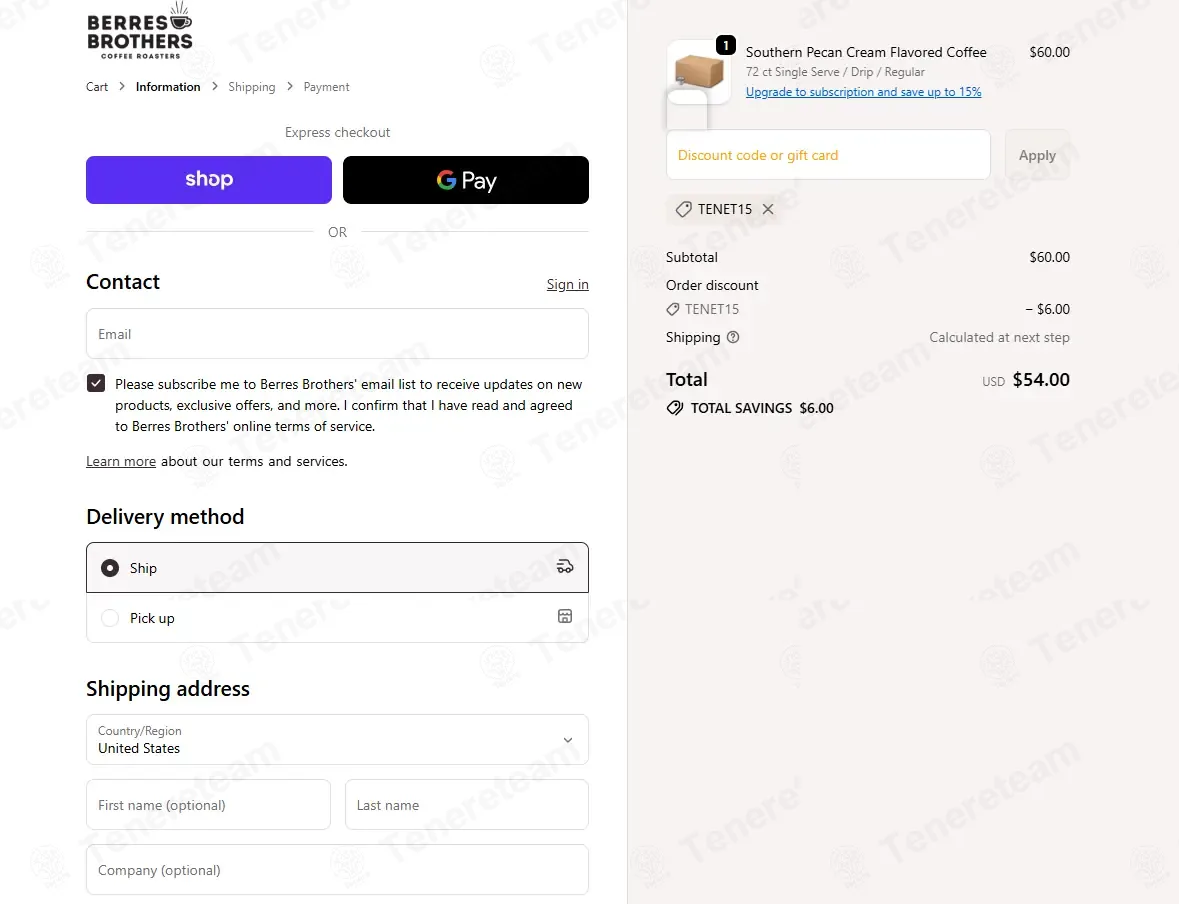Image resolution: width=1179 pixels, height=904 pixels.
Task: Click Upgrade to subscription link
Action: 863,92
